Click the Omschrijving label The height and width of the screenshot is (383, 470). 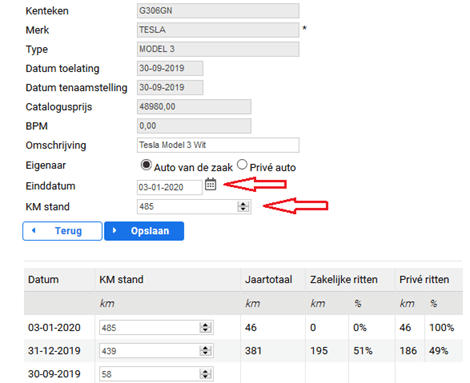(x=56, y=145)
